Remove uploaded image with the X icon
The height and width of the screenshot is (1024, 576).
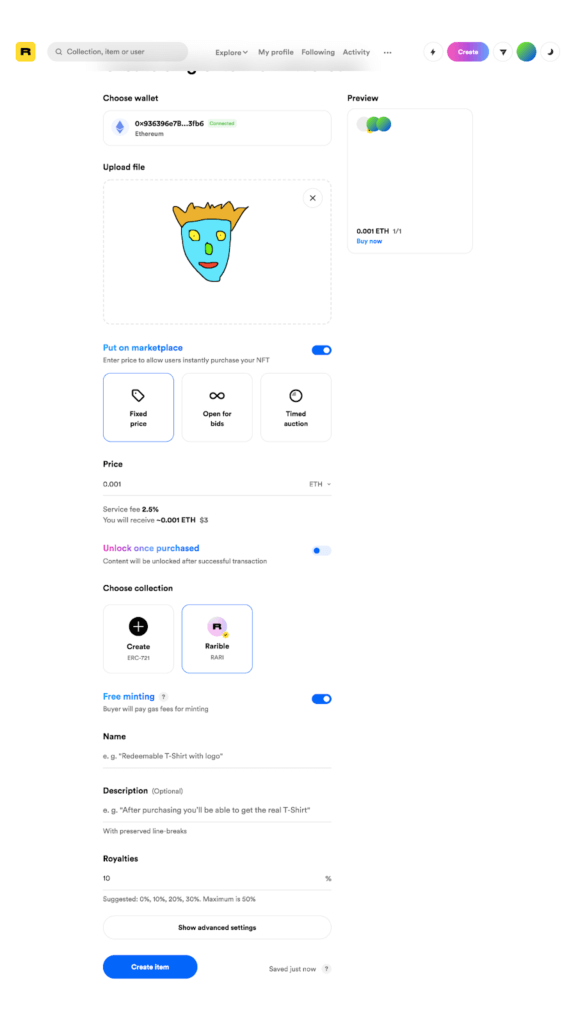(x=313, y=198)
